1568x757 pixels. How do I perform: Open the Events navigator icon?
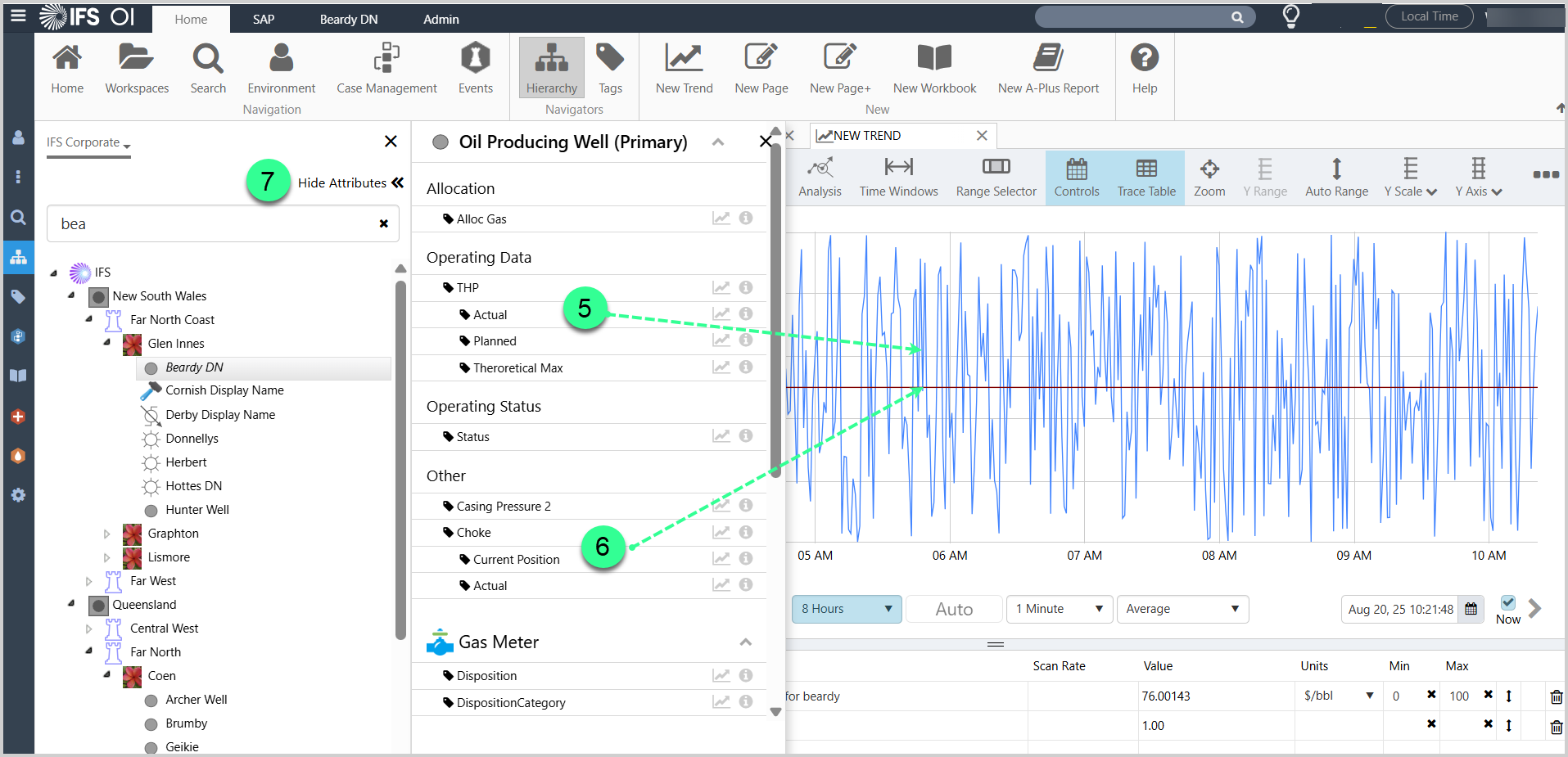point(475,69)
